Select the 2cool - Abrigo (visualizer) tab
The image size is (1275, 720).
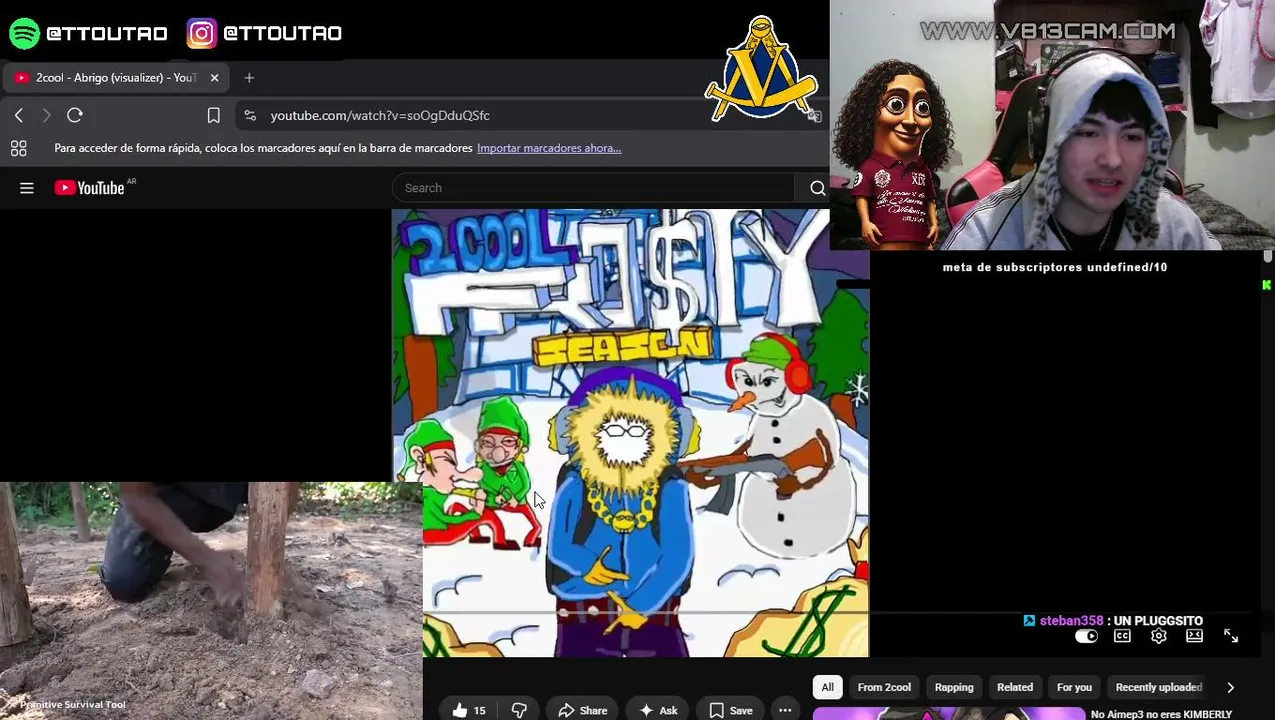116,77
